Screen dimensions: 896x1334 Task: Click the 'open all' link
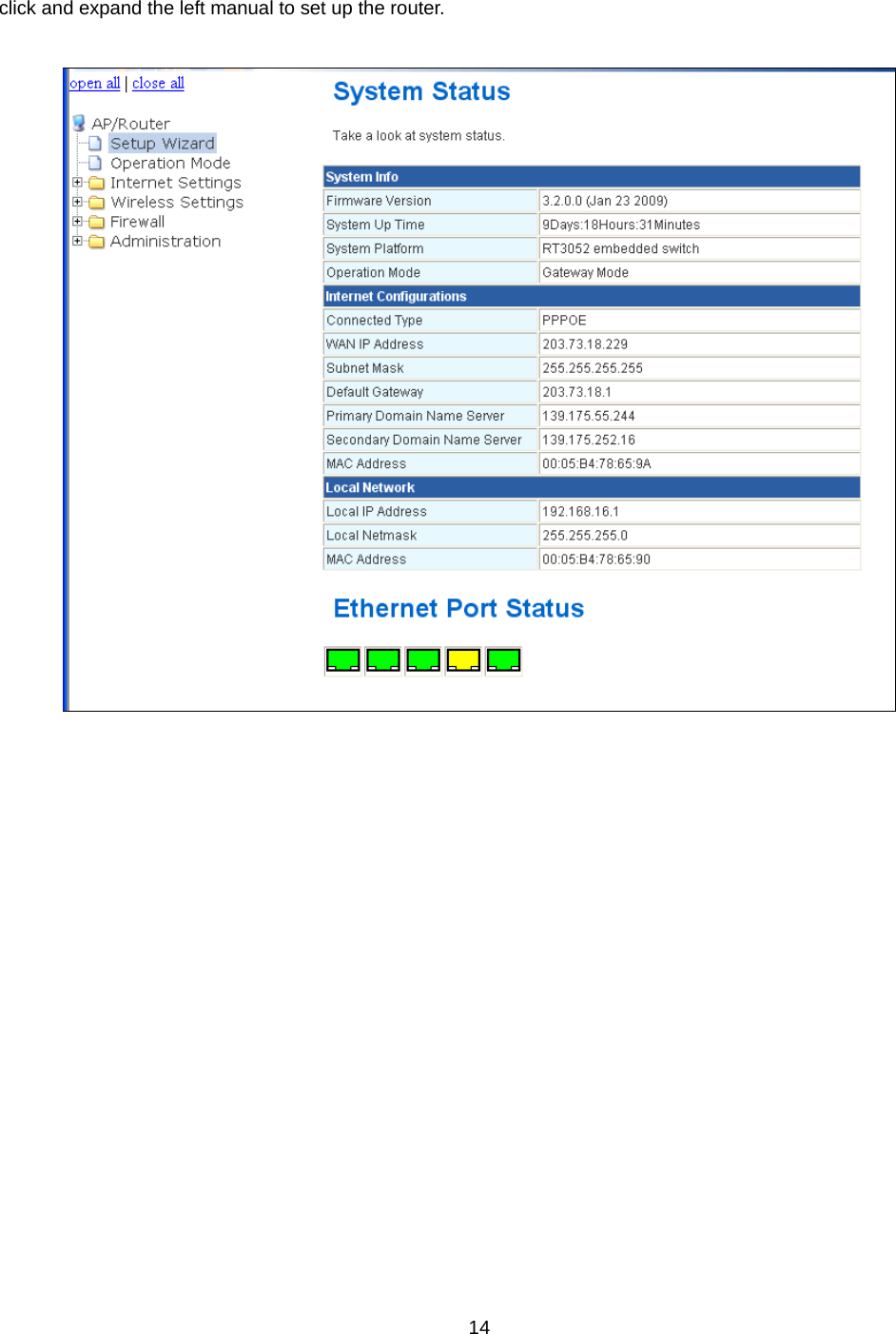coord(95,83)
